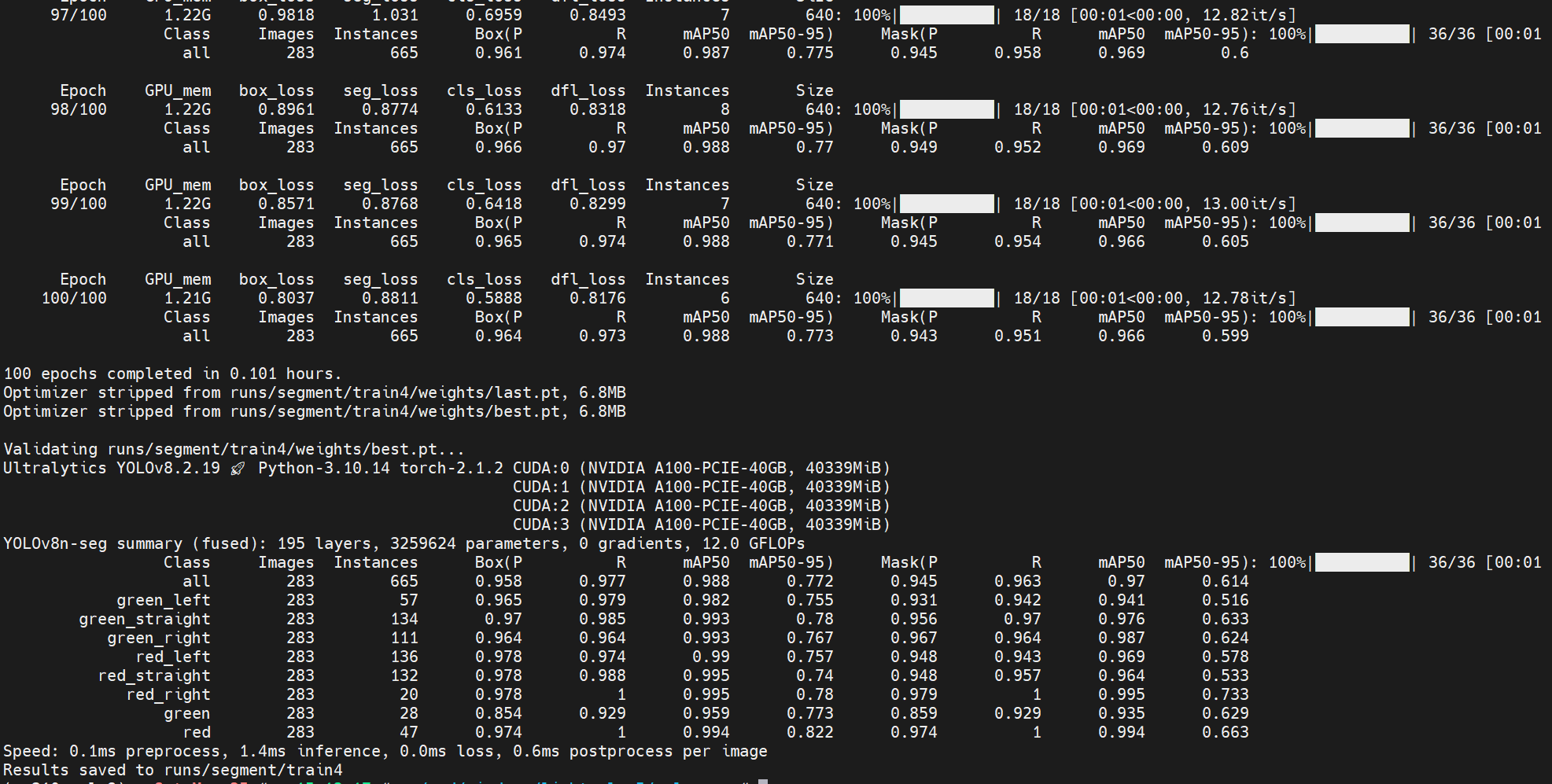The height and width of the screenshot is (784, 1552).
Task: Click the rocket emoji after Ultralytics YOLOv8.2.19
Action: pos(238,469)
